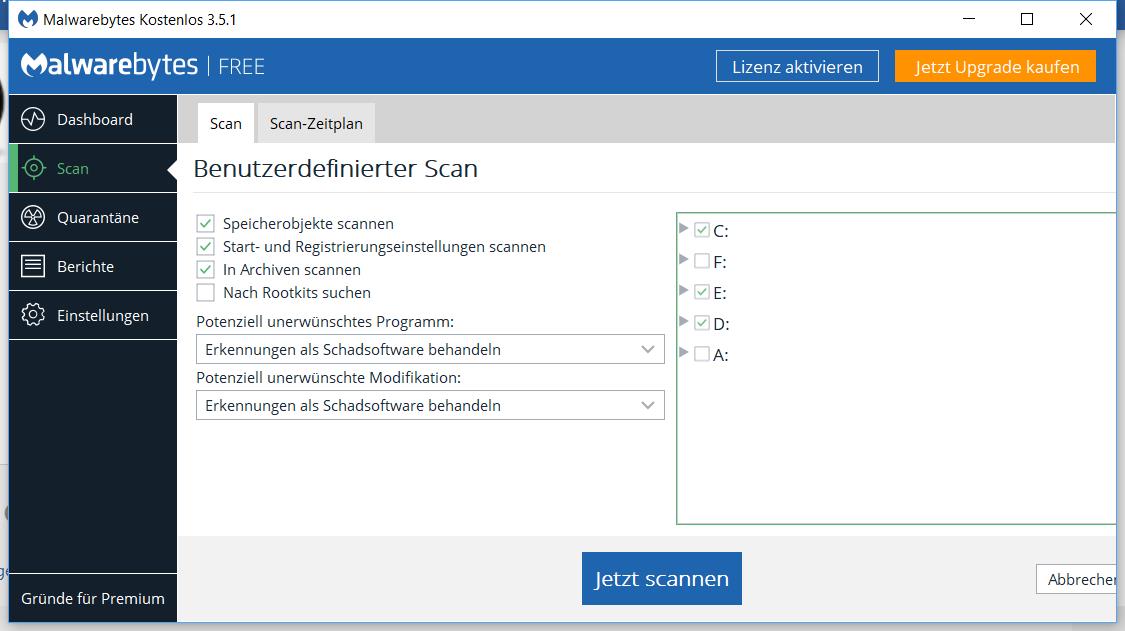The height and width of the screenshot is (631, 1125).
Task: Check drive A: checkbox
Action: tap(702, 353)
